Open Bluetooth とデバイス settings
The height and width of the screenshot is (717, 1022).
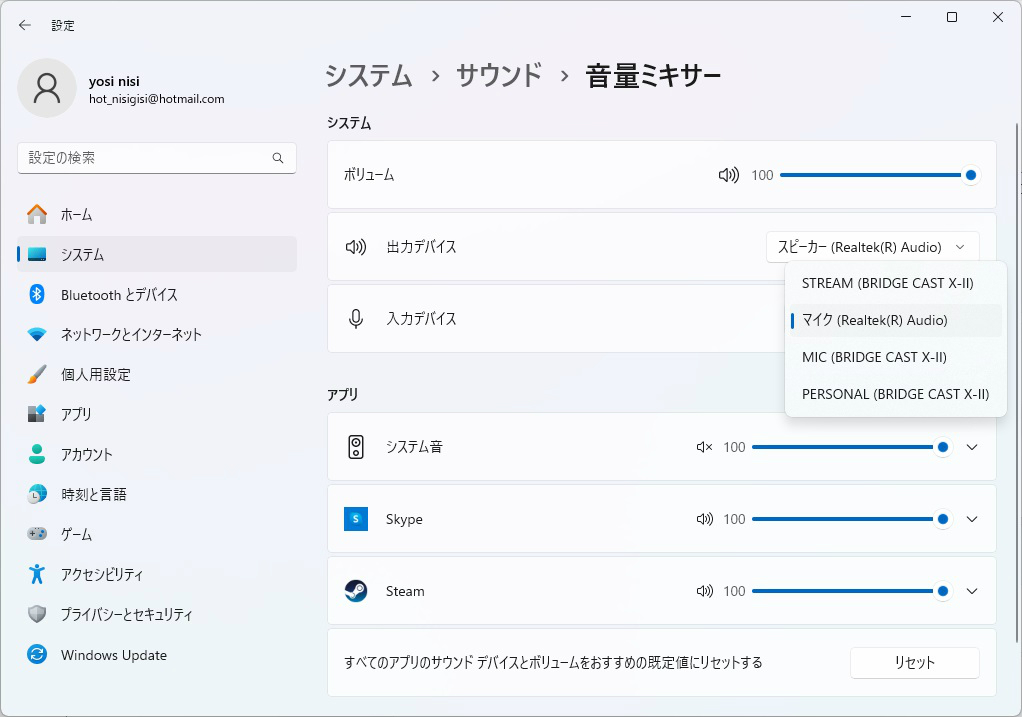pyautogui.click(x=118, y=295)
